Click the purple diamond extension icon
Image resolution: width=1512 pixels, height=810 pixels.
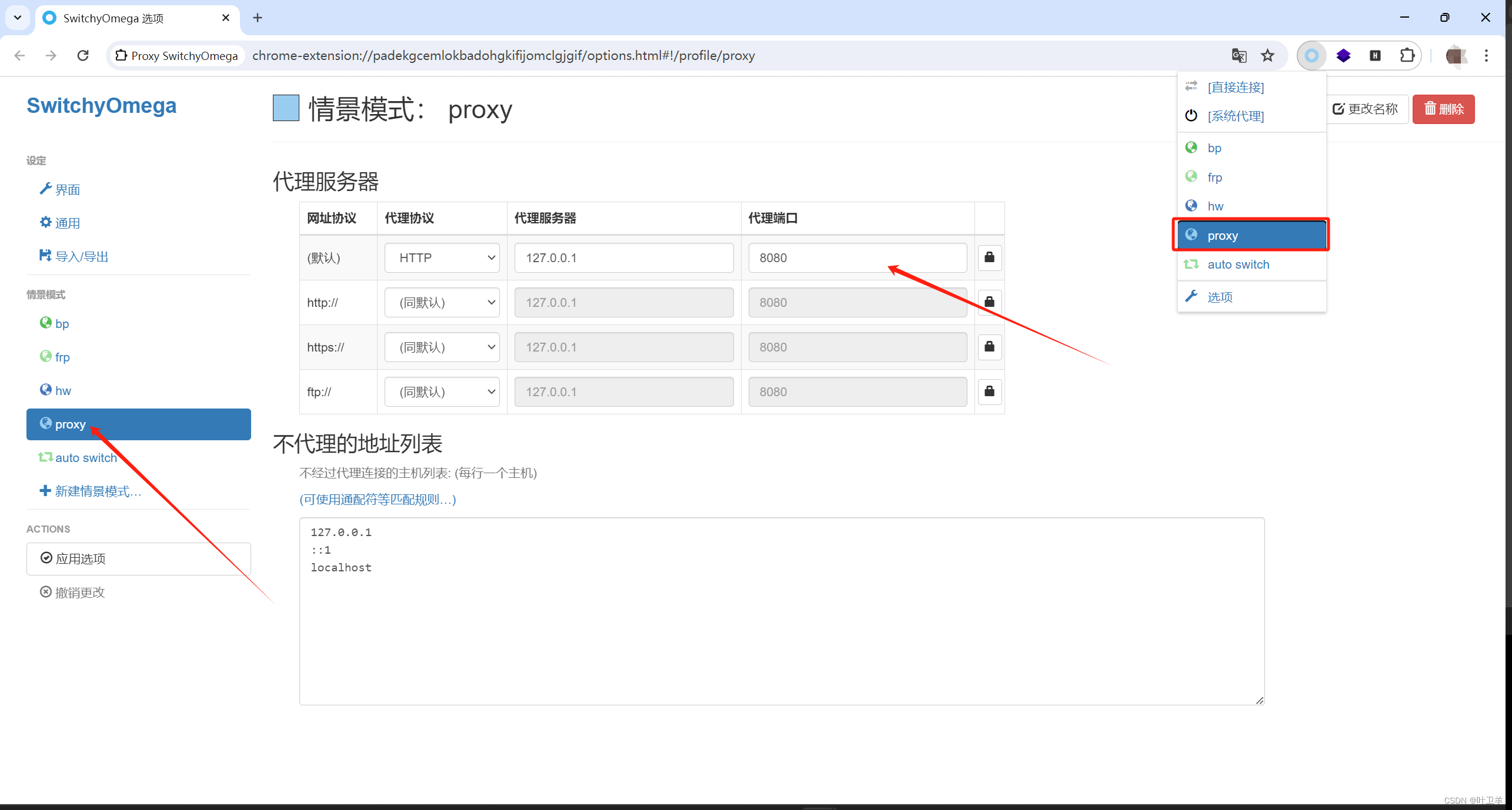click(1343, 56)
